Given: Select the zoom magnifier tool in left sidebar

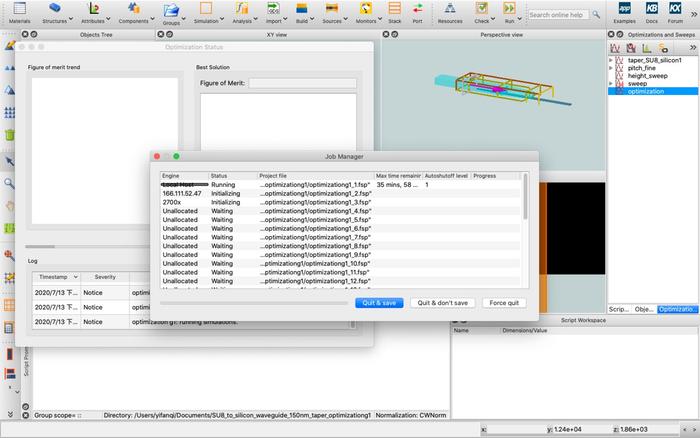Looking at the screenshot, I should [9, 183].
